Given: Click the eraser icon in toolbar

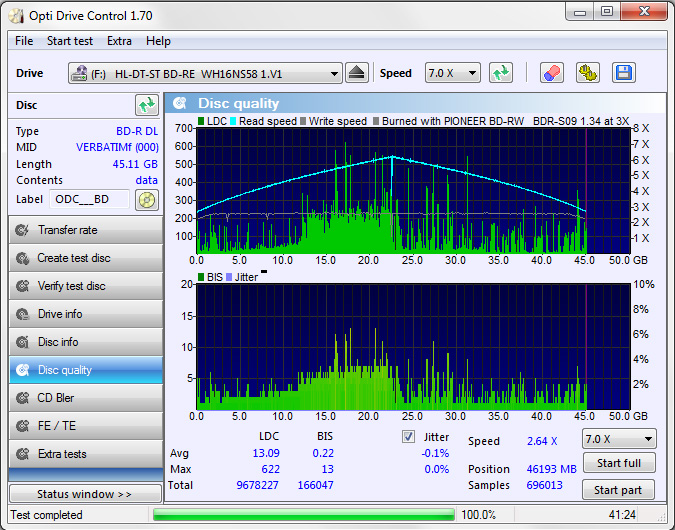Looking at the screenshot, I should coord(552,73).
